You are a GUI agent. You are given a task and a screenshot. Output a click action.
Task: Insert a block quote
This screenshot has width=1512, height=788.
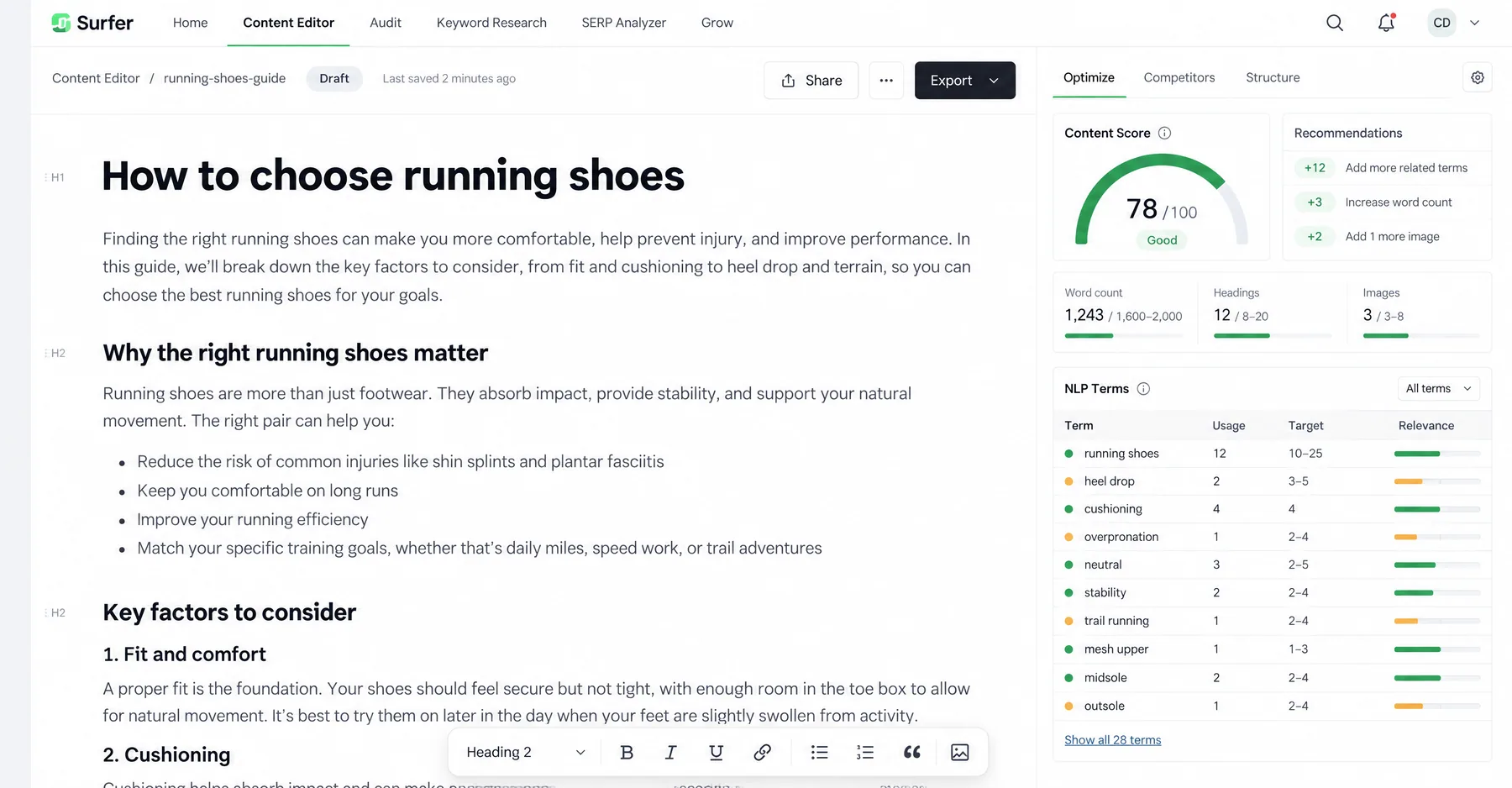tap(912, 753)
